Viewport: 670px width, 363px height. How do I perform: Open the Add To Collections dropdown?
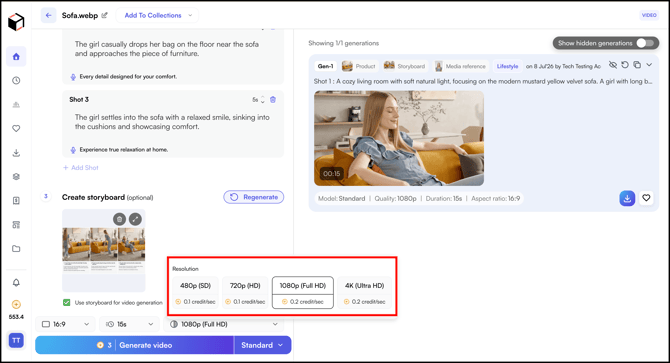pos(157,15)
